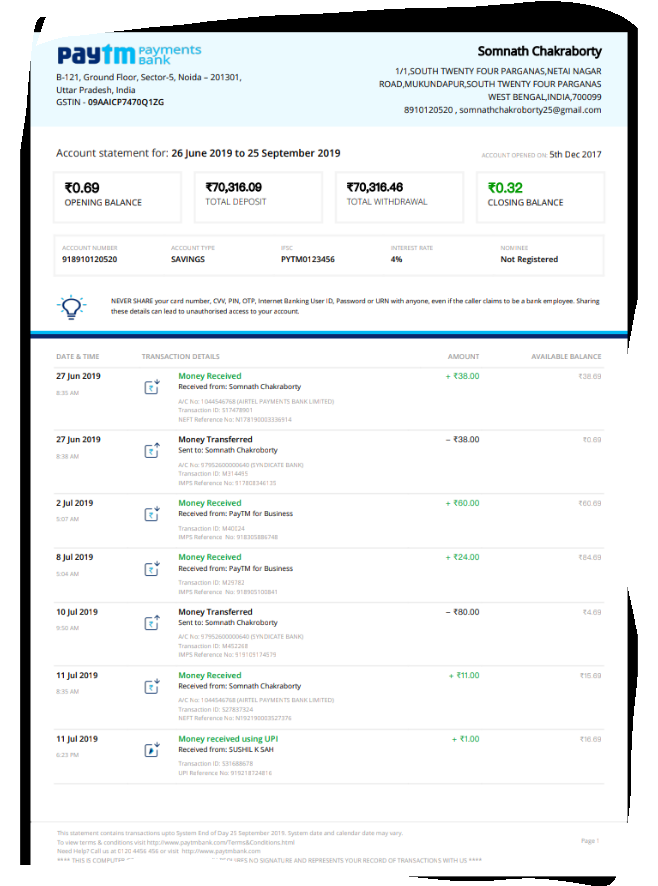658x886 pixels.
Task: Select GSTIN 09AAICP7470Q1ZG
Action: tap(125, 102)
